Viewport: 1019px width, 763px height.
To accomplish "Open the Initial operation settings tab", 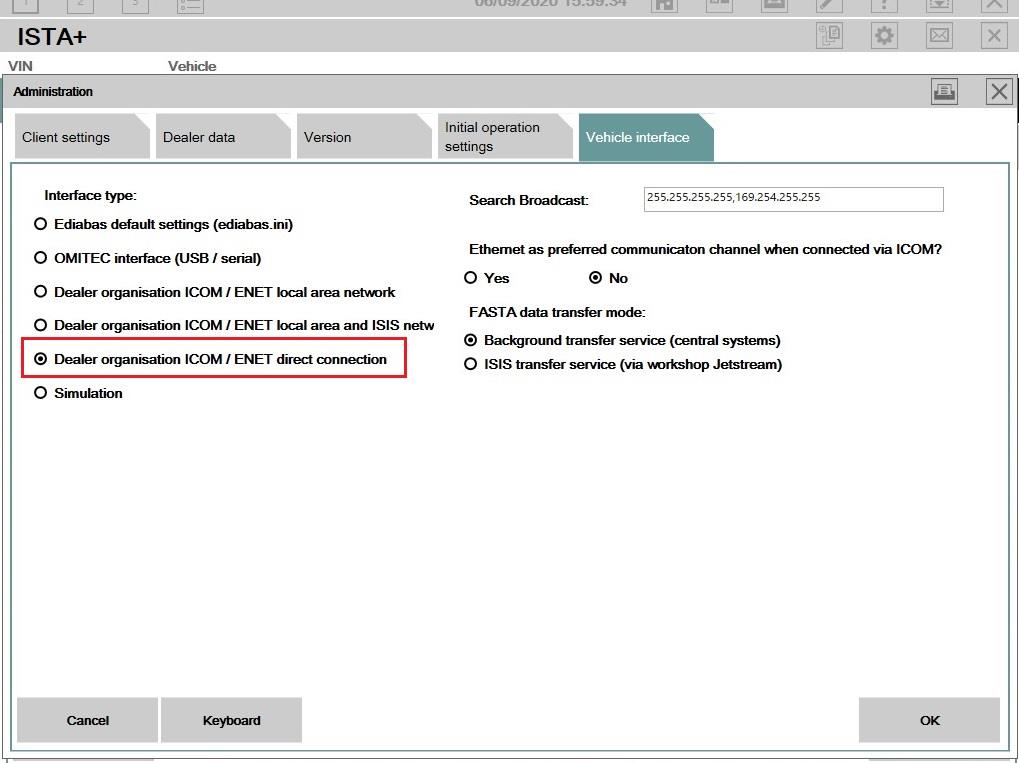I will point(505,137).
